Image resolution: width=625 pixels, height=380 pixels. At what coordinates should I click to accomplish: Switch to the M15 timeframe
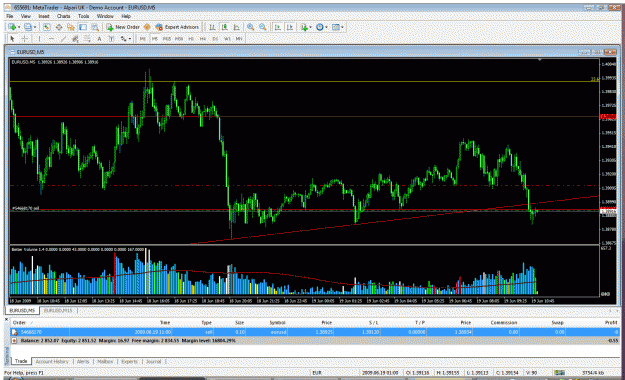click(x=167, y=39)
